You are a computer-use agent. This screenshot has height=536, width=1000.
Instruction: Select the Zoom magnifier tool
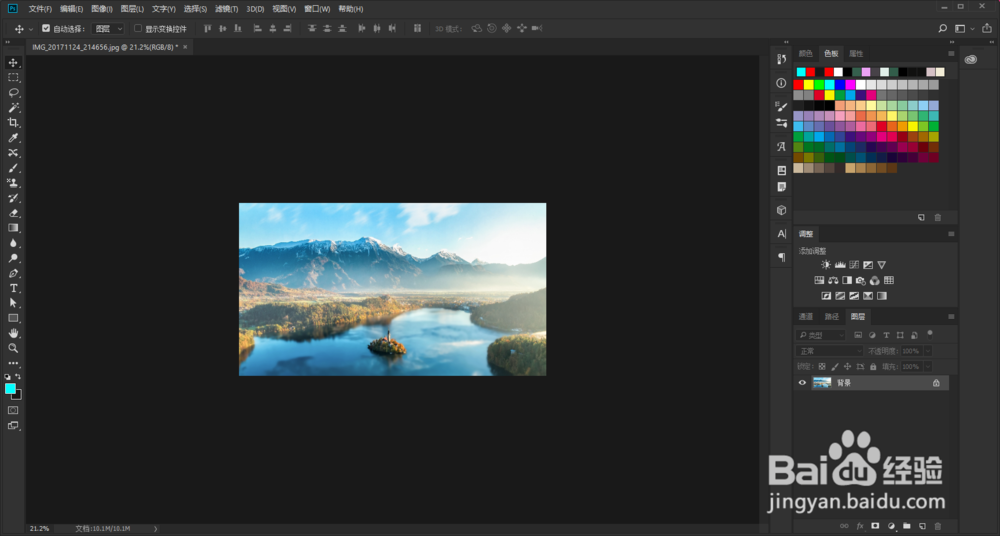[x=13, y=348]
